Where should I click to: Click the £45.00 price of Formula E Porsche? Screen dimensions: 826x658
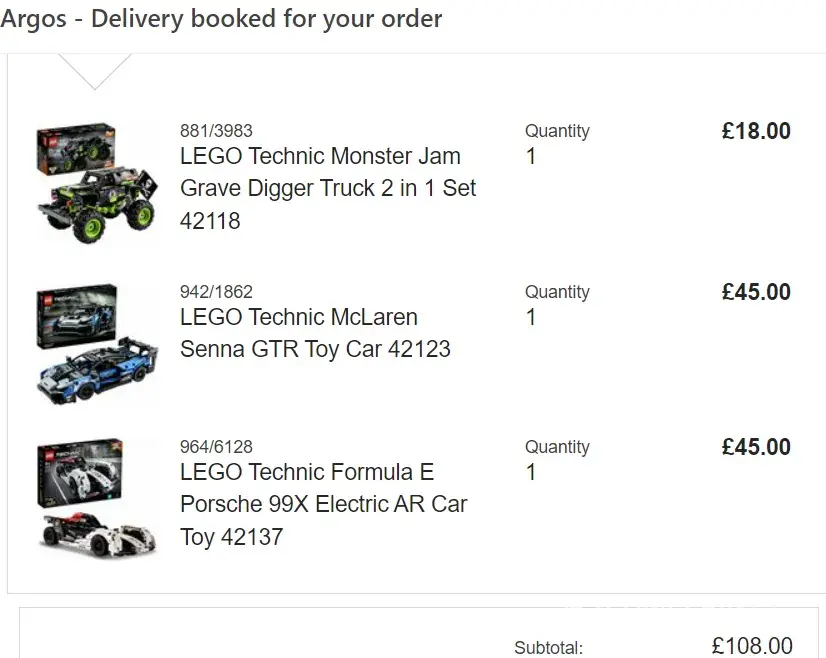[756, 447]
